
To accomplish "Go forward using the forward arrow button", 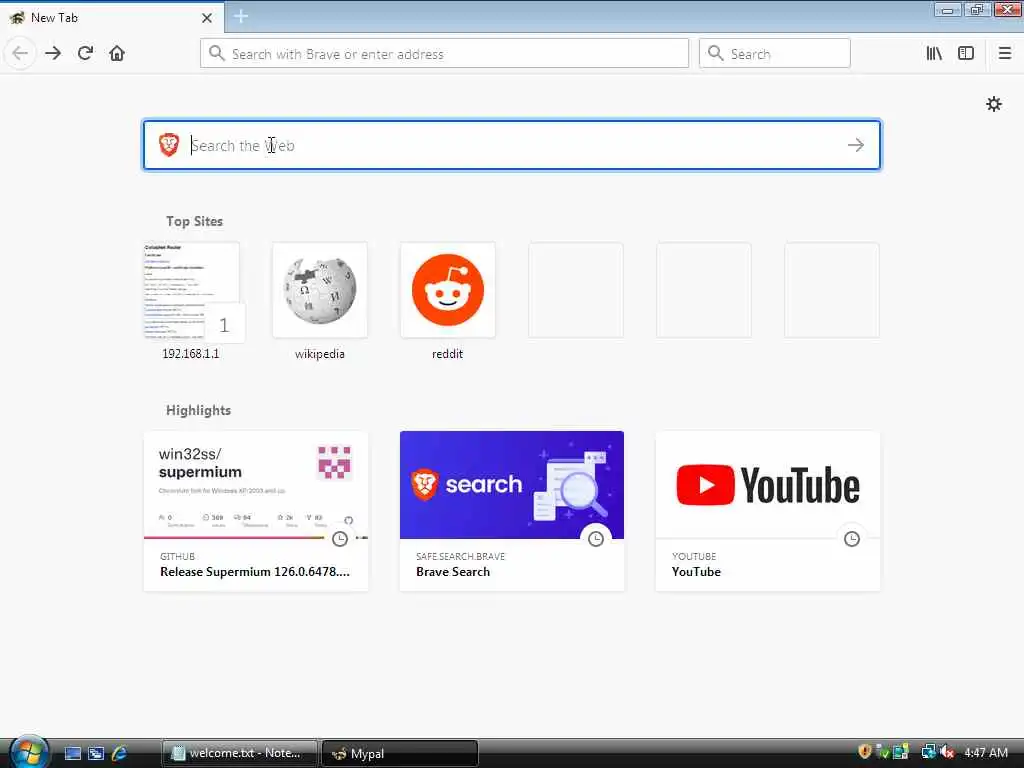I will pyautogui.click(x=53, y=54).
